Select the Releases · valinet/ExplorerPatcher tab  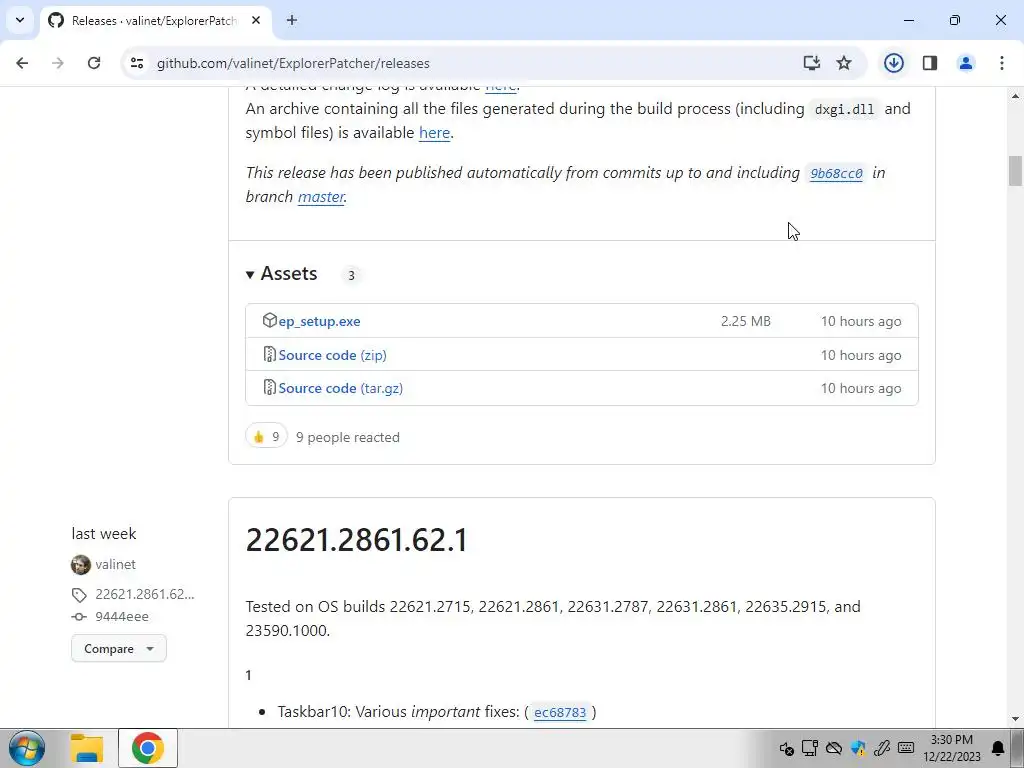pos(153,21)
